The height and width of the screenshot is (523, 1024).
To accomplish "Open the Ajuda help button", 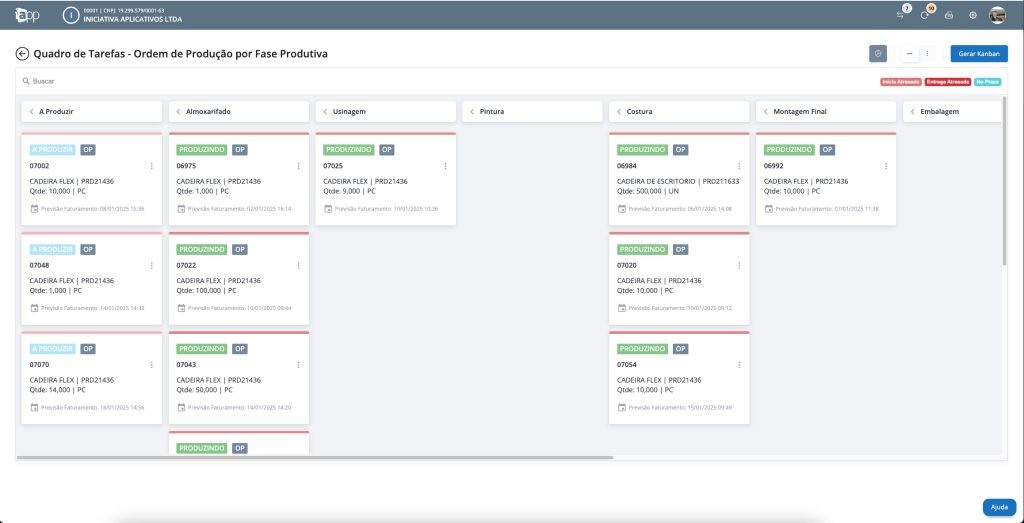I will pyautogui.click(x=999, y=507).
